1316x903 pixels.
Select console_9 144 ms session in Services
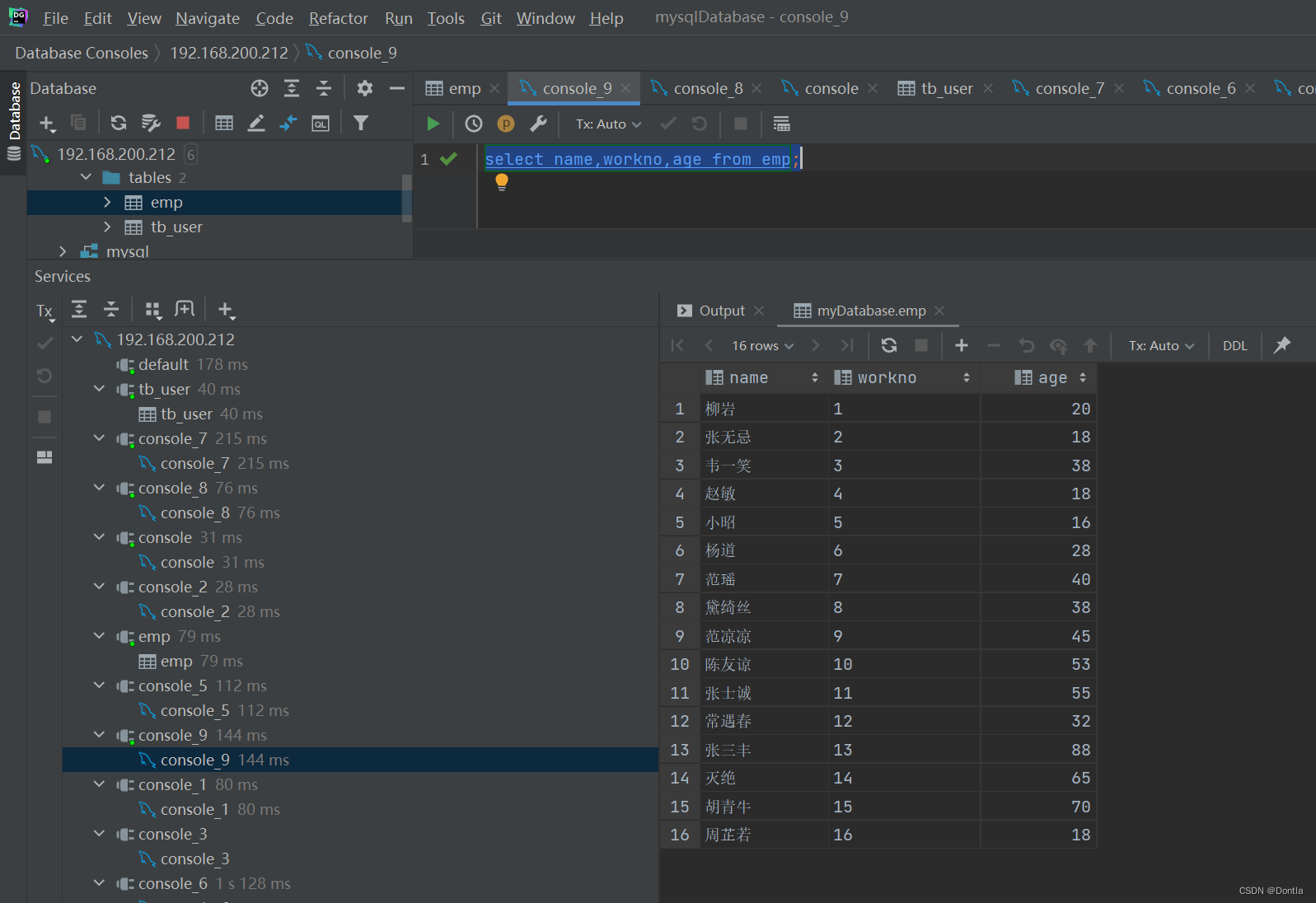[x=360, y=760]
